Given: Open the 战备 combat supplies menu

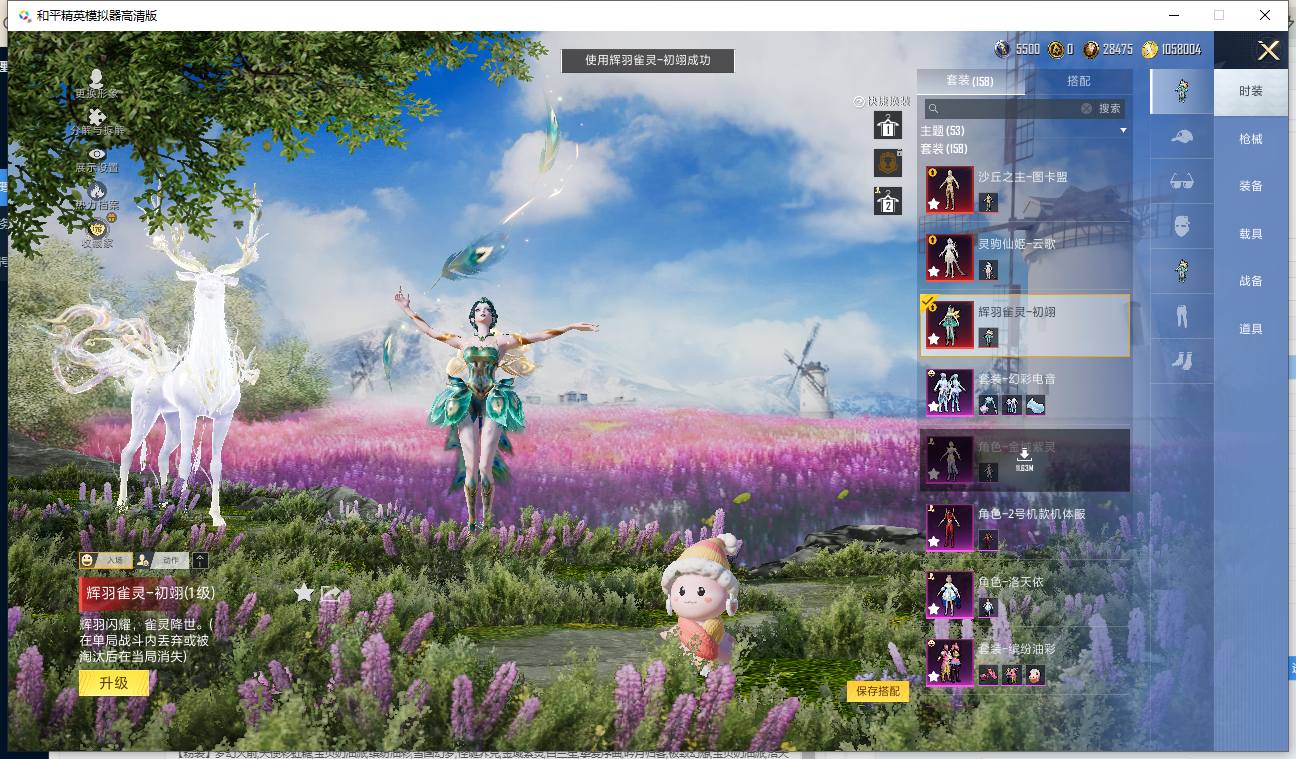Looking at the screenshot, I should point(1251,281).
